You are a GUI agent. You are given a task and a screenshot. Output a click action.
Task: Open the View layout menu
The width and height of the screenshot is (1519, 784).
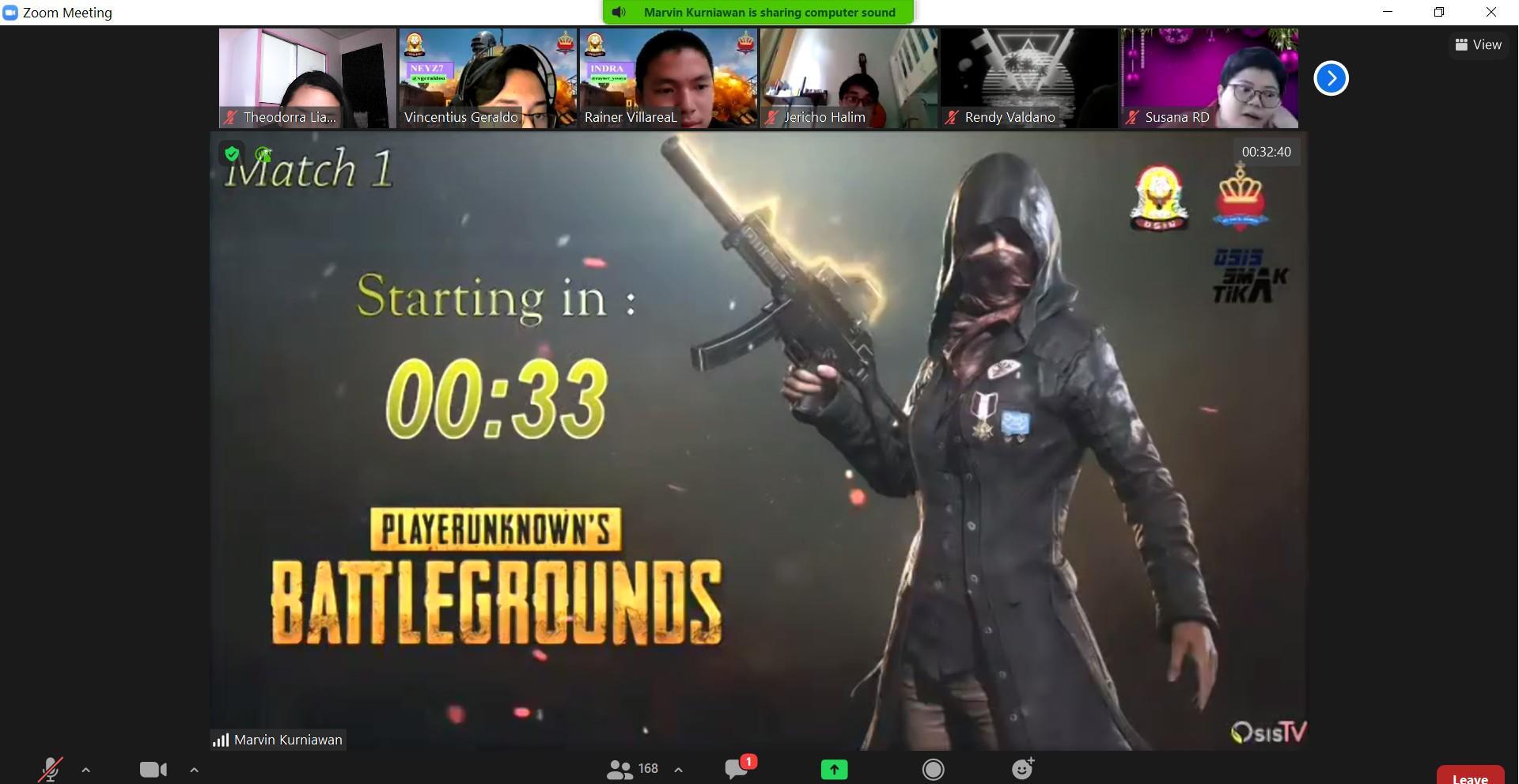1478,45
